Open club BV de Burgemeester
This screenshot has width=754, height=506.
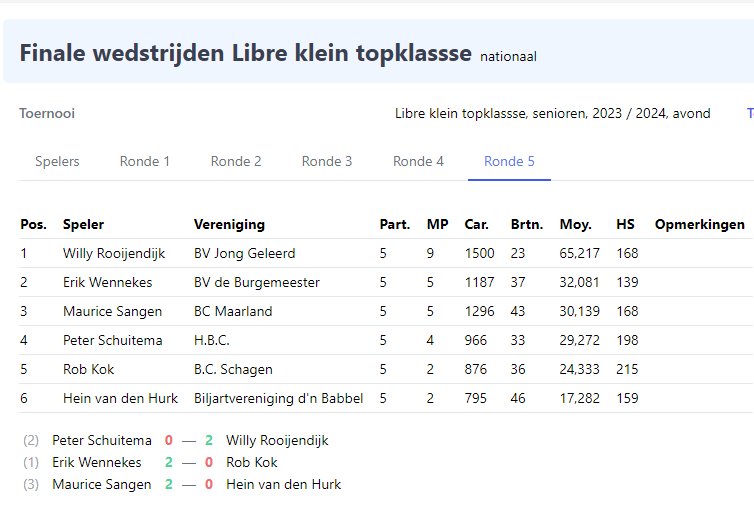256,283
